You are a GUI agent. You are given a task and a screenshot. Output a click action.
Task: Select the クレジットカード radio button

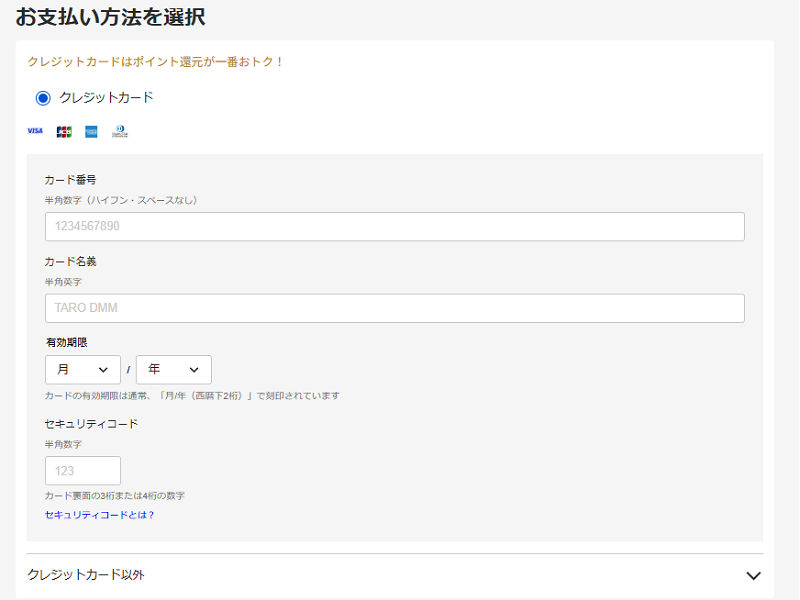point(43,98)
